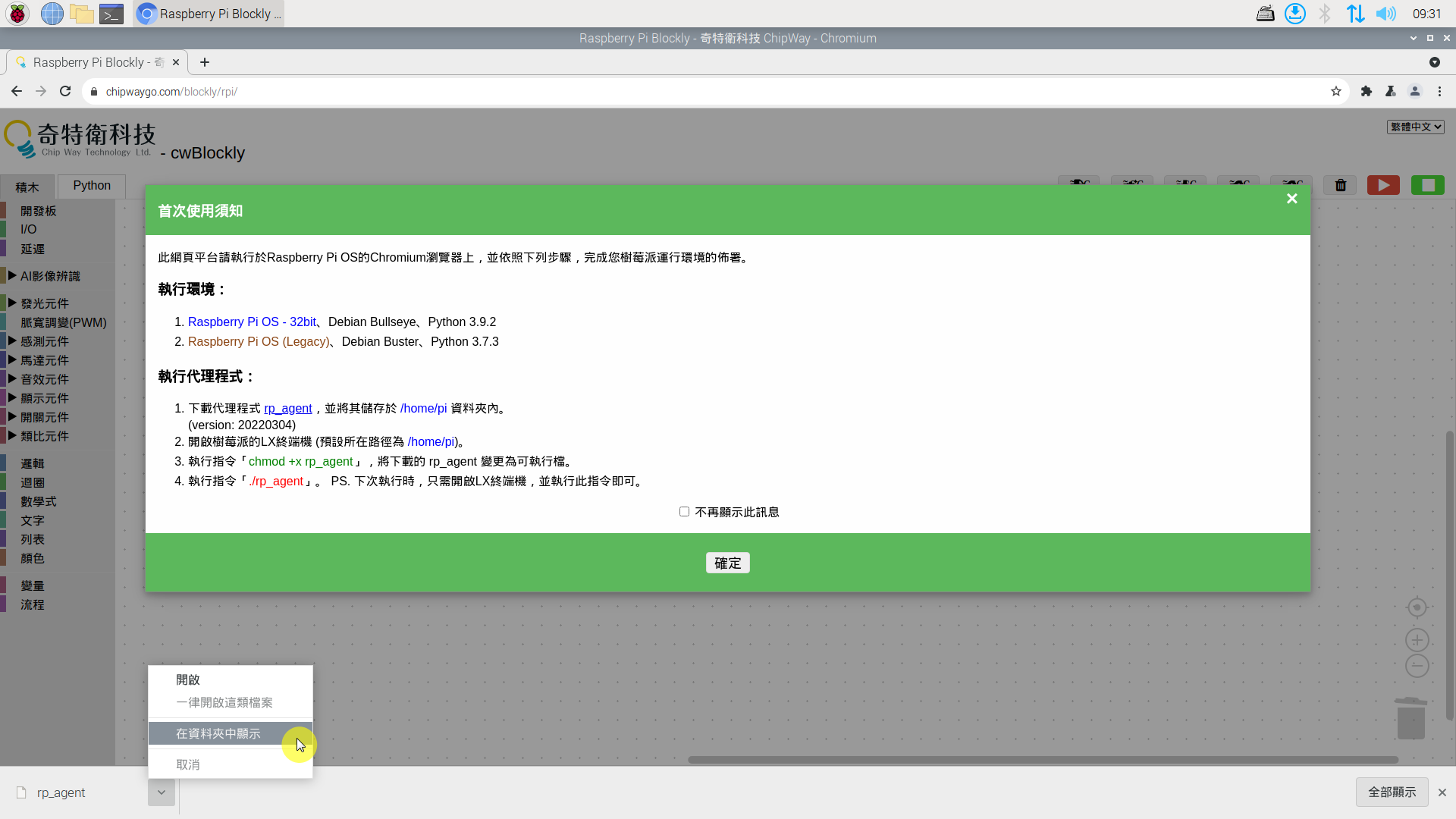Switch to the Python tab
Screen dimensions: 1456x819
coord(92,186)
